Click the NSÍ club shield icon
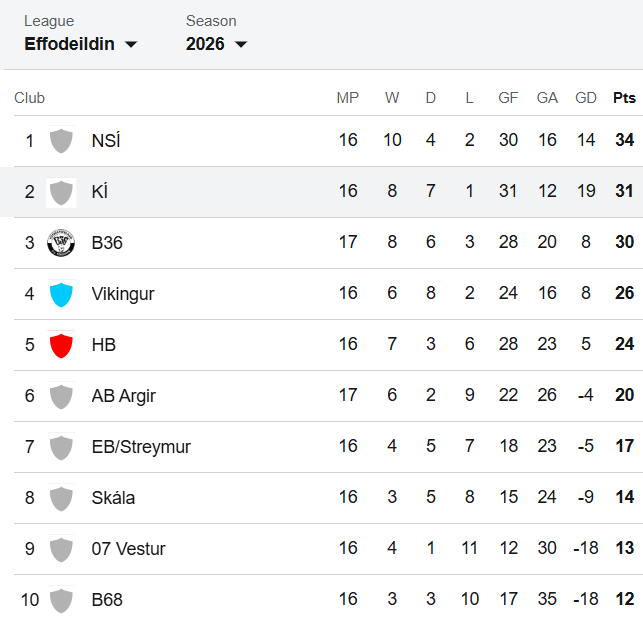 point(61,141)
